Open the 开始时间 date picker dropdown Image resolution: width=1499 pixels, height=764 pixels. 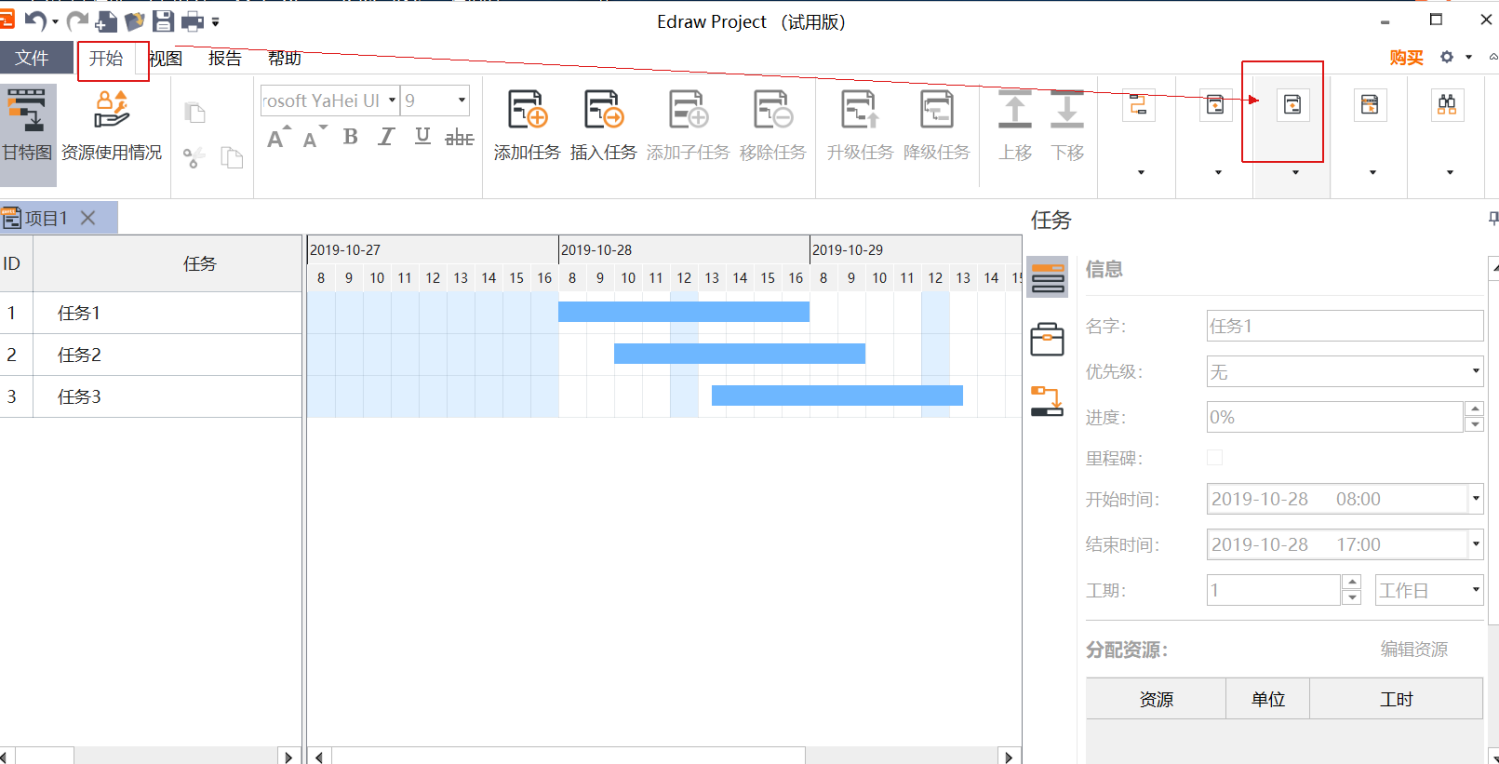1477,498
